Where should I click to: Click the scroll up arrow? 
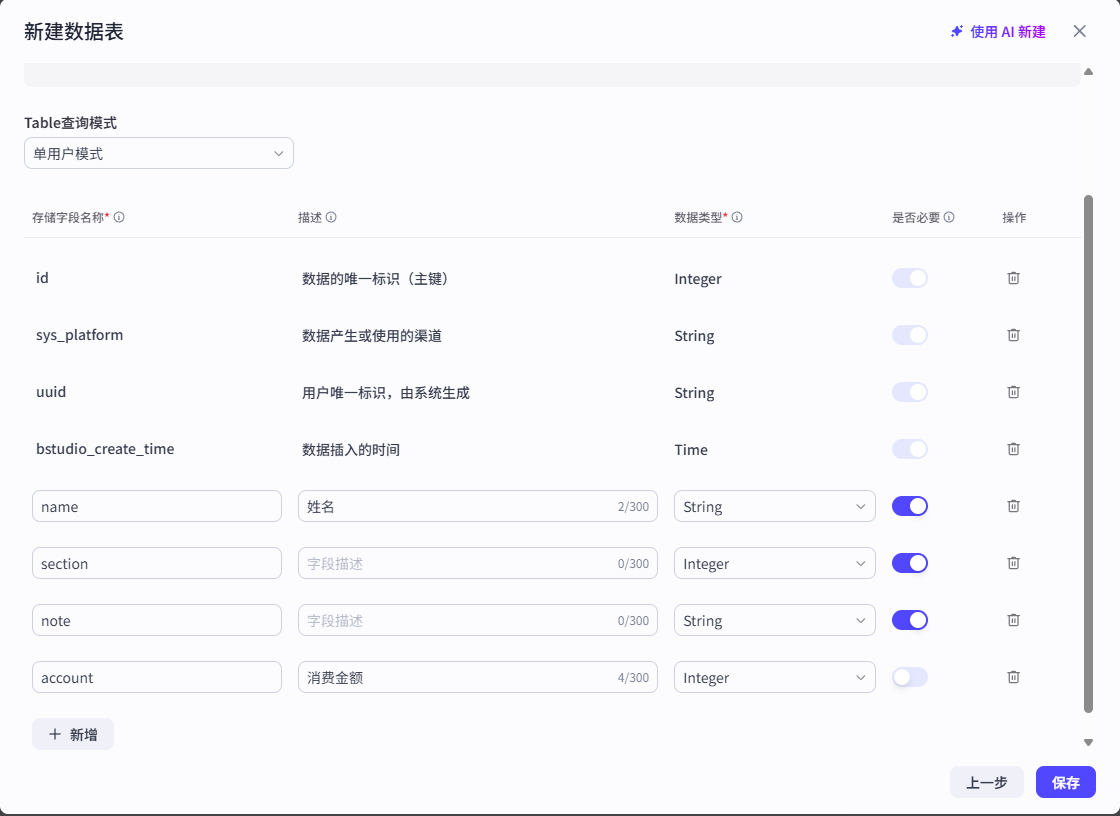tap(1088, 71)
